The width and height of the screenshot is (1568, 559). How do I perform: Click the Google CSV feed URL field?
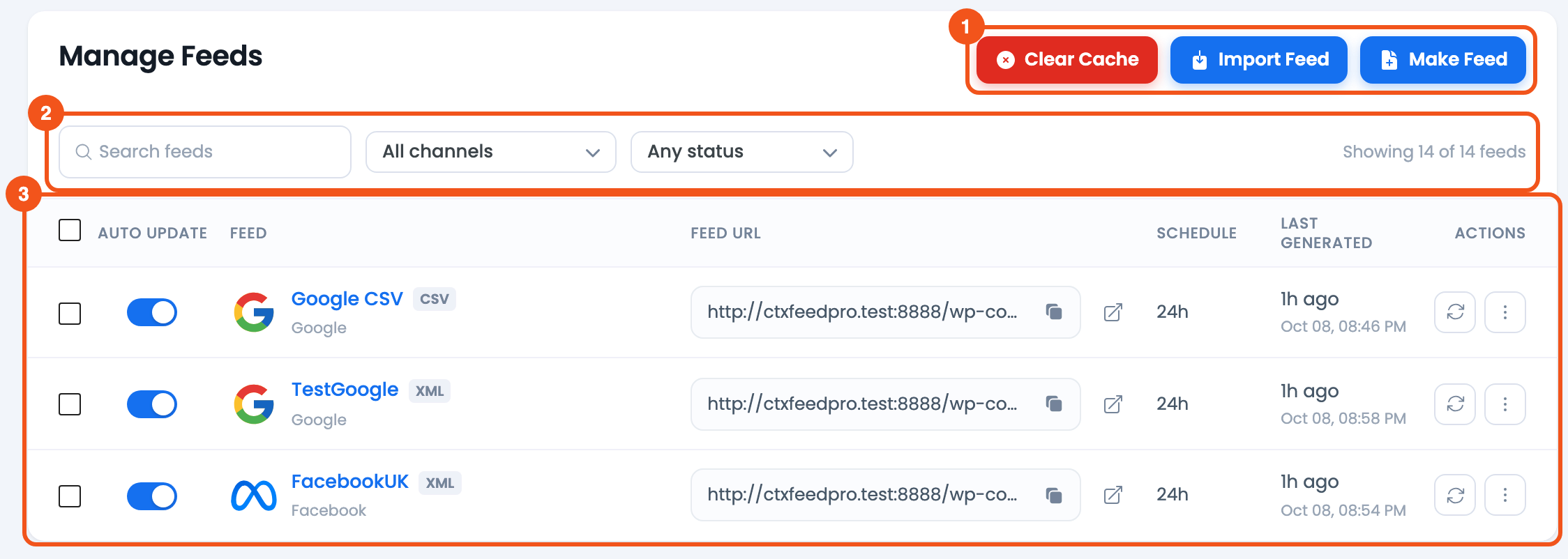(x=886, y=312)
